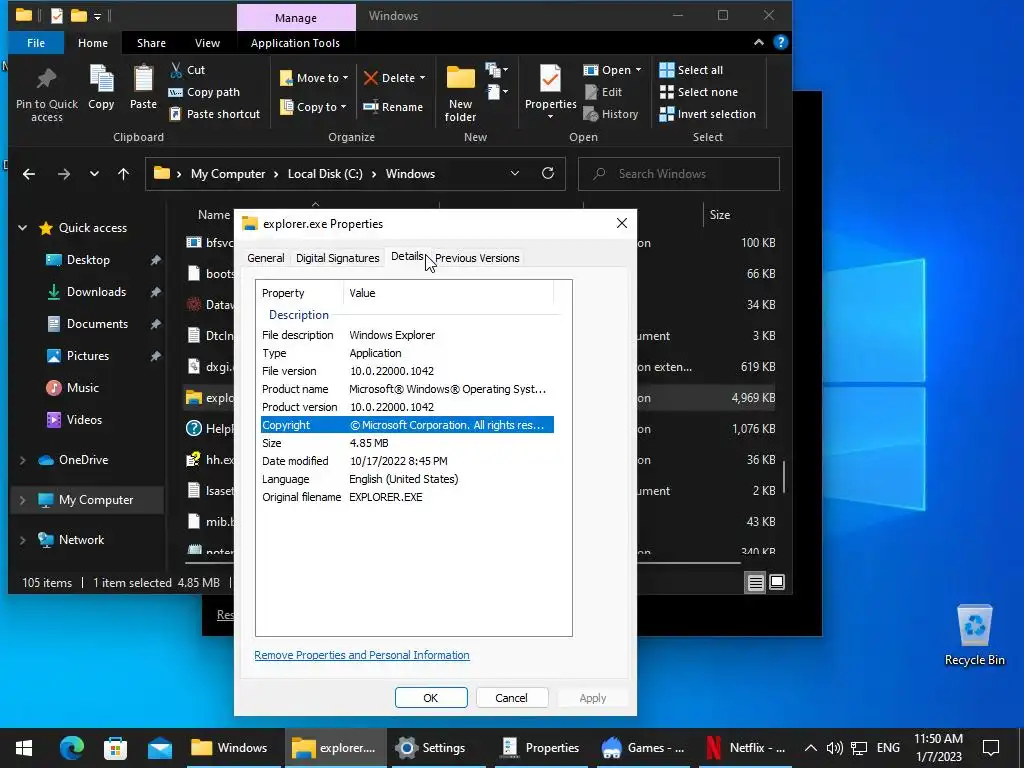Expand the Network tree node

[x=23, y=540]
